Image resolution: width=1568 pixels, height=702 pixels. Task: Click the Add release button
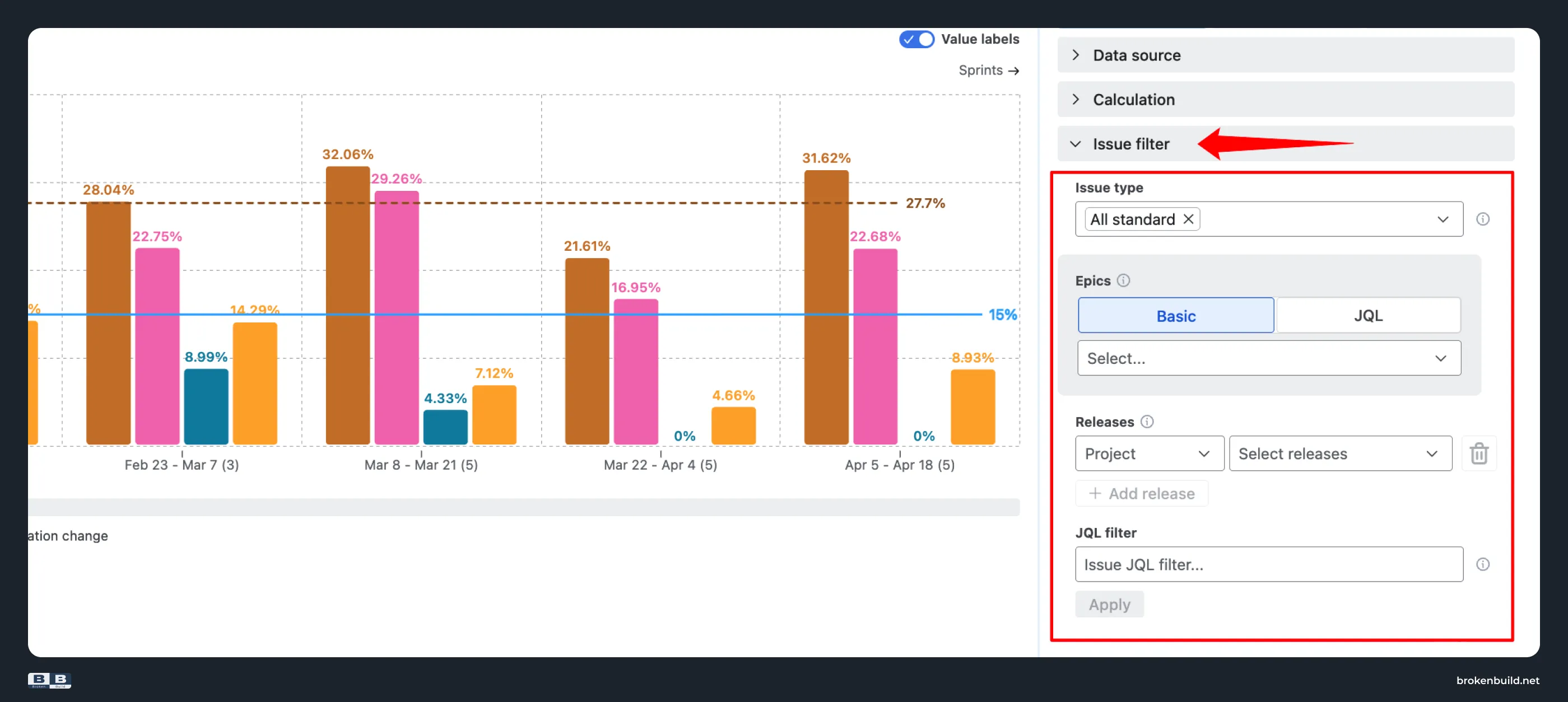point(1141,493)
